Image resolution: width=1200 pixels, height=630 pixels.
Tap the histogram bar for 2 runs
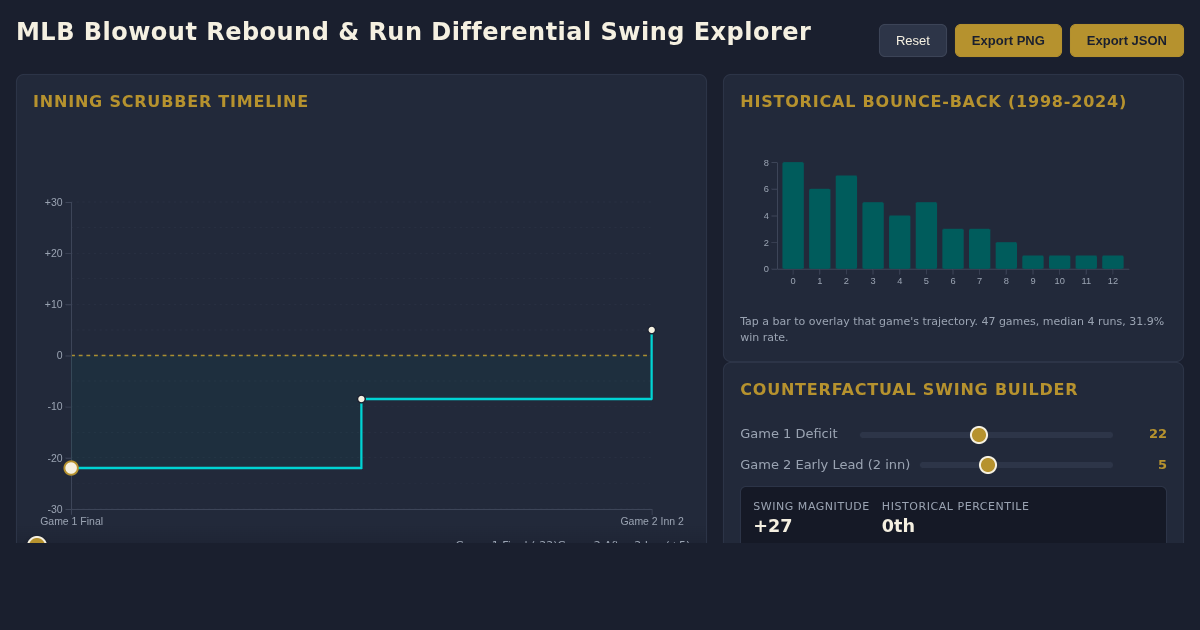[x=846, y=222]
